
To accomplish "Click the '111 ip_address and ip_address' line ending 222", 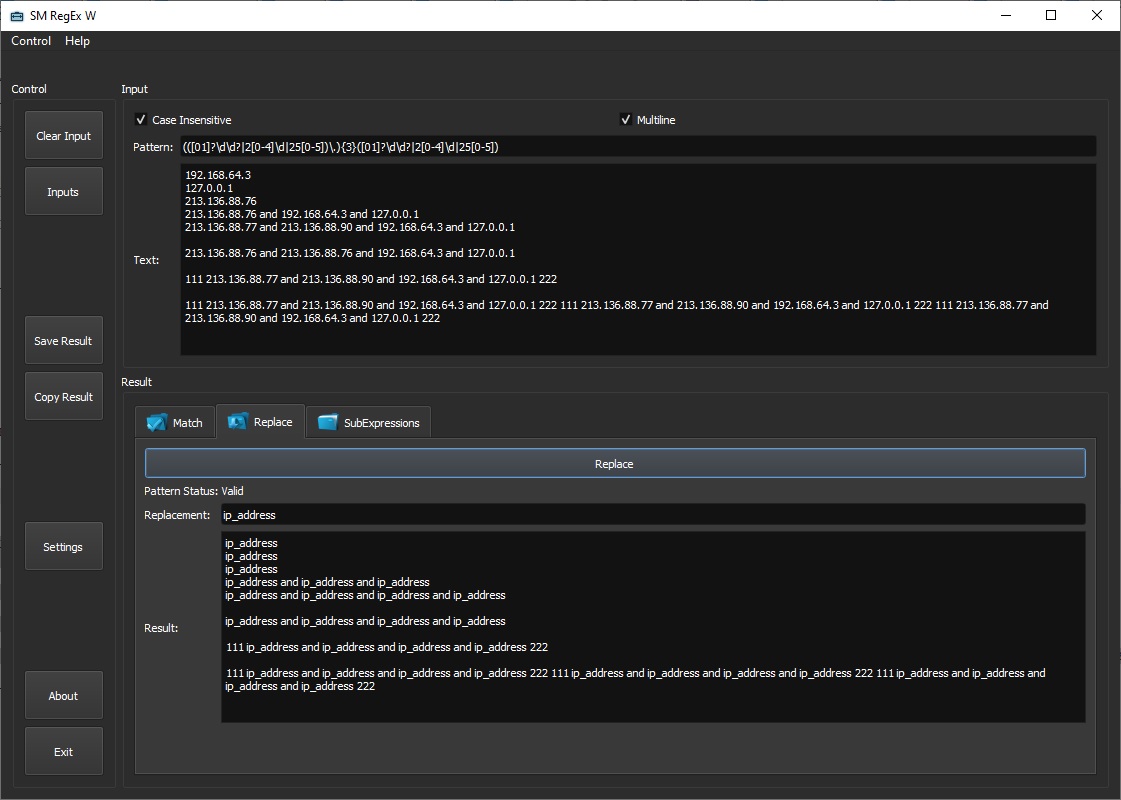I will pos(387,646).
